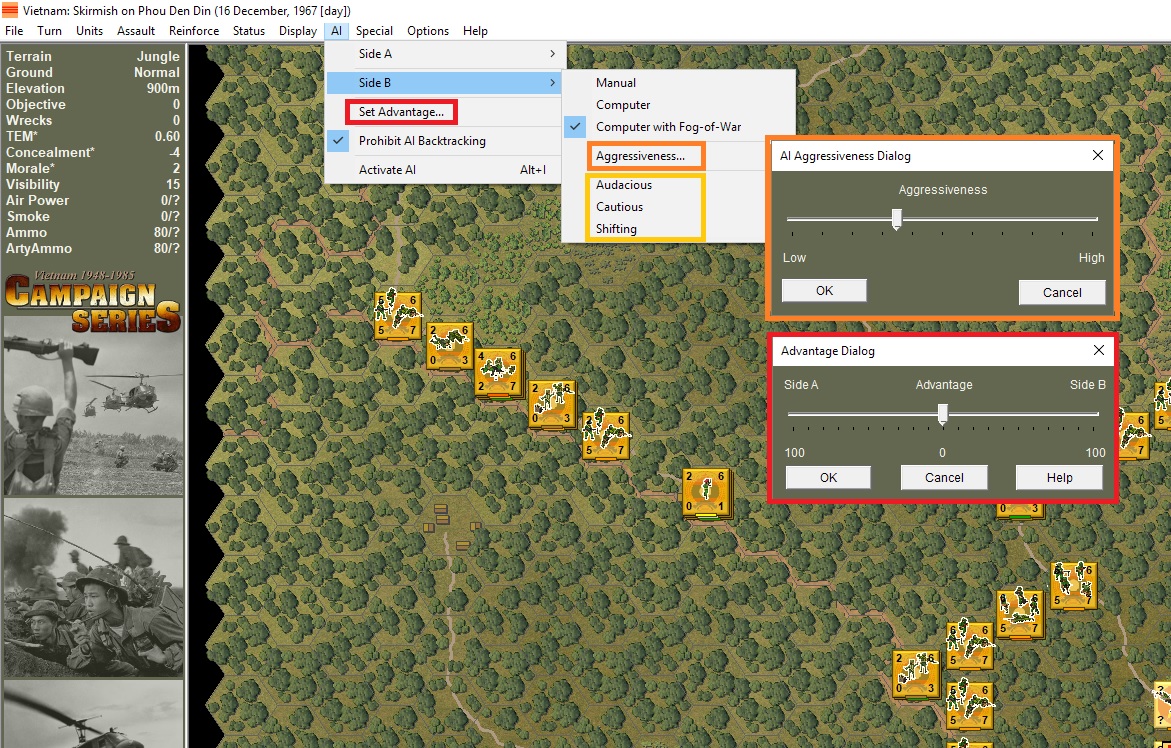Click the Terrain Jungle row in info panel
Screen dimensions: 1171x748
93,56
